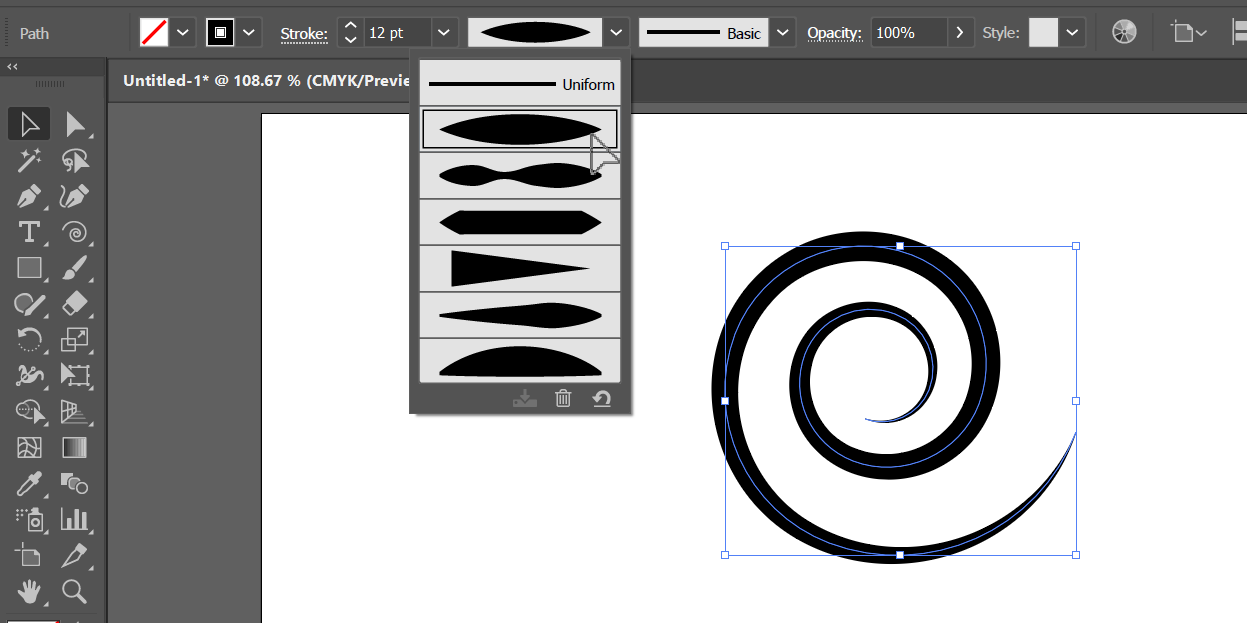This screenshot has height=623, width=1247.
Task: Switch to the Untitled-1 document tab
Action: pyautogui.click(x=265, y=81)
